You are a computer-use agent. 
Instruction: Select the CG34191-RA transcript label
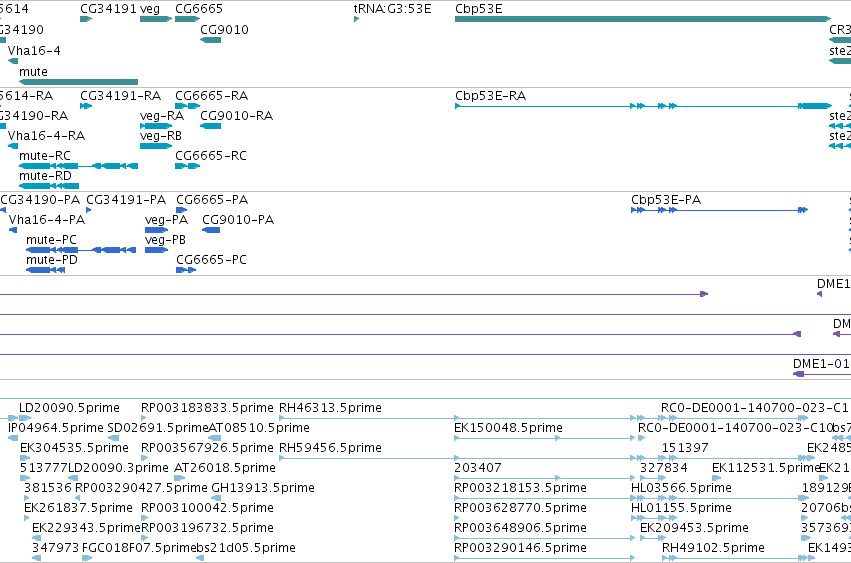120,96
